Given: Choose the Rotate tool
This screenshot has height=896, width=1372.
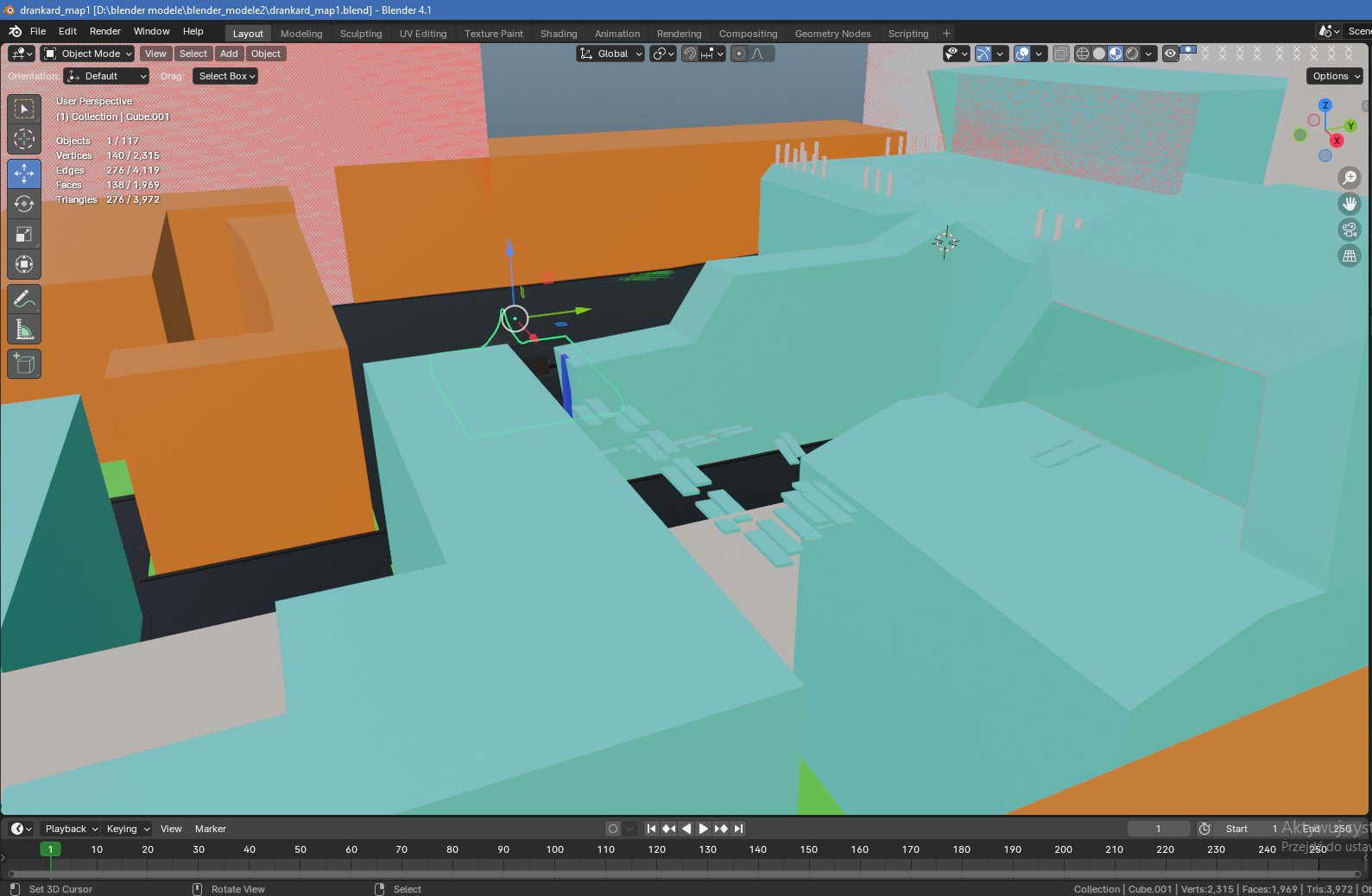Looking at the screenshot, I should pyautogui.click(x=24, y=204).
